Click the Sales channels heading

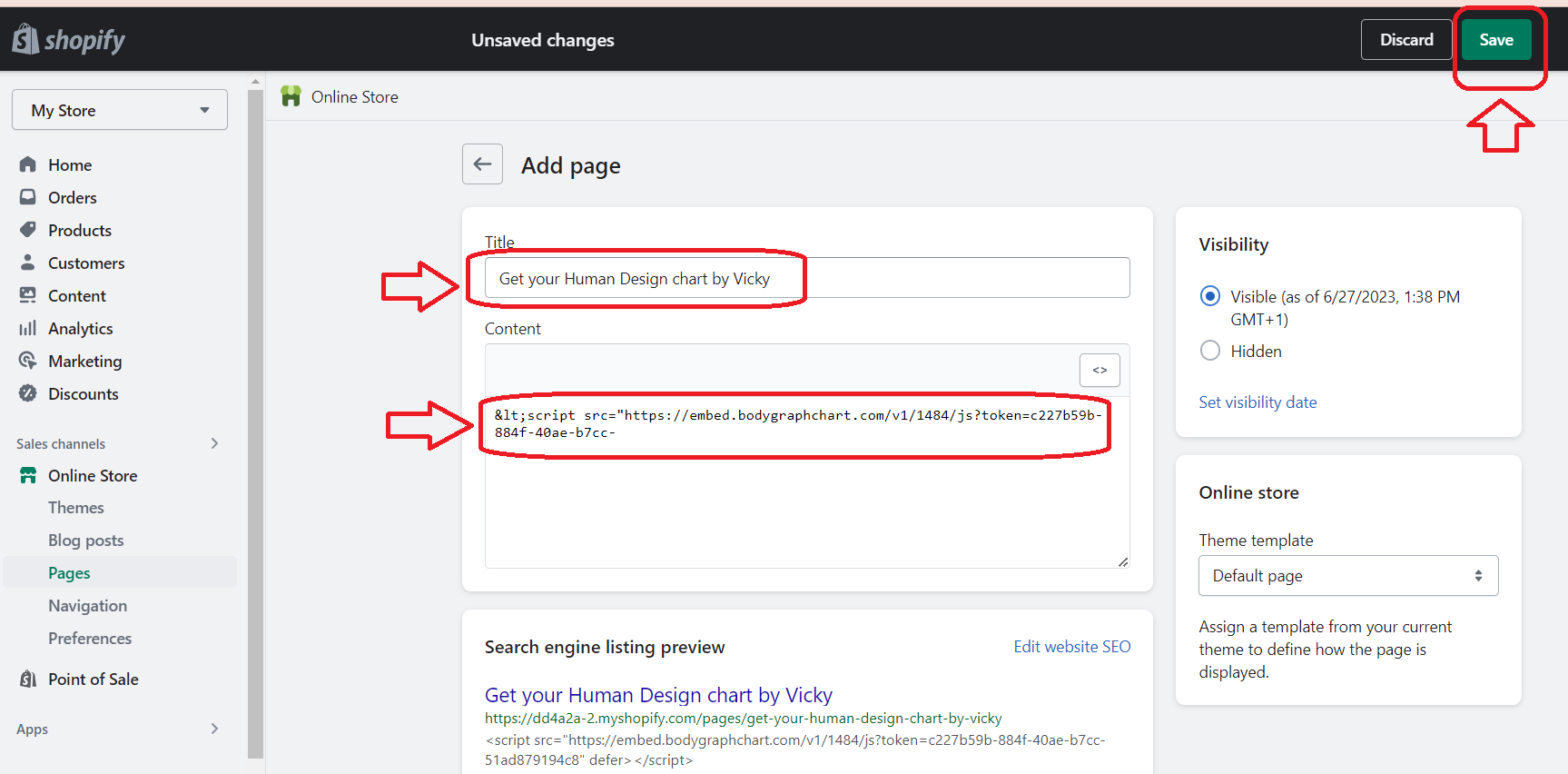61,444
